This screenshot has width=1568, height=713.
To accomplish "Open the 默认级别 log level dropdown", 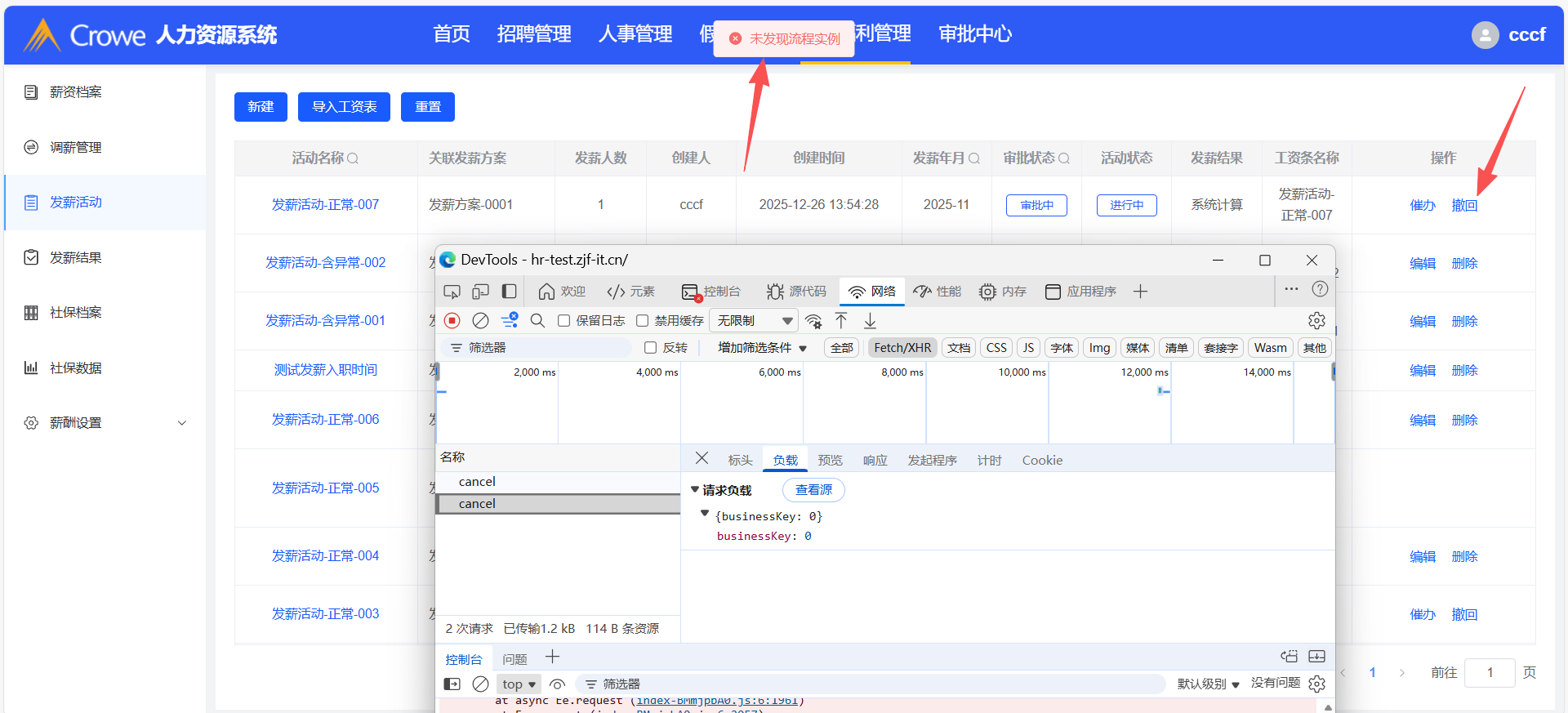I will click(x=1208, y=684).
